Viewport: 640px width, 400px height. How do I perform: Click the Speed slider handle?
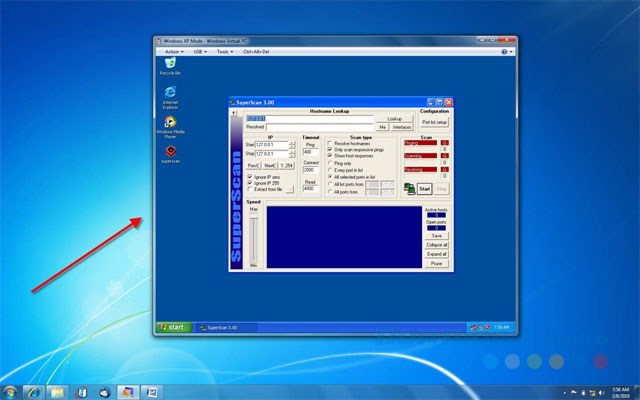coord(253,216)
